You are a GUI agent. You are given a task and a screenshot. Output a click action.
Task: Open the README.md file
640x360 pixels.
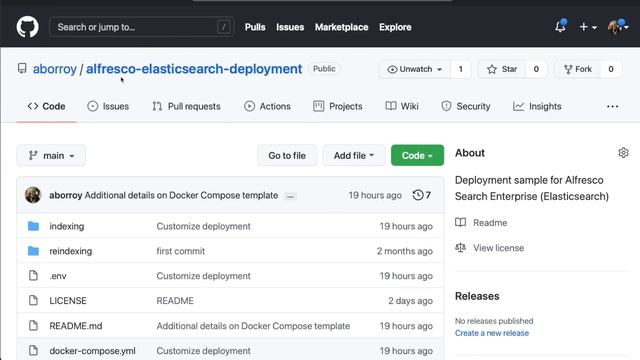(x=76, y=326)
